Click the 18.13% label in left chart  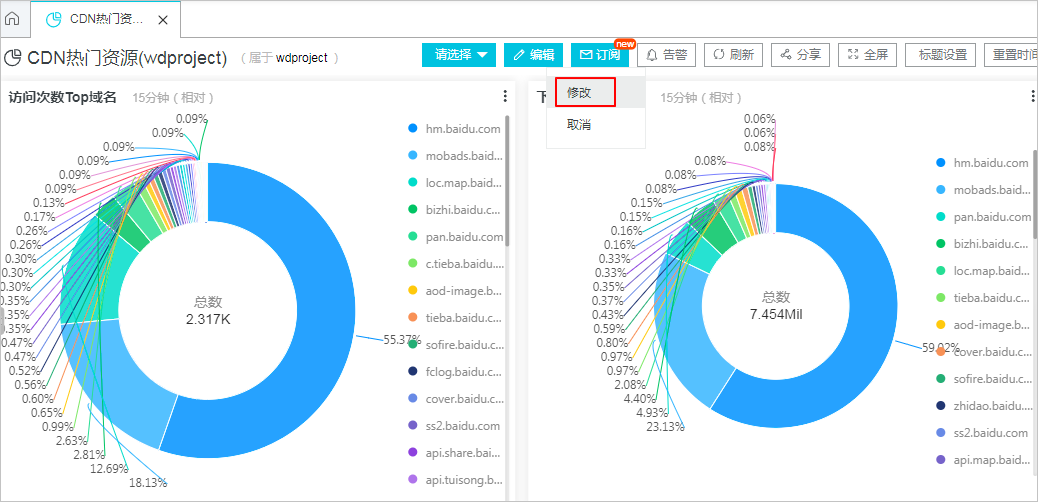click(x=148, y=483)
